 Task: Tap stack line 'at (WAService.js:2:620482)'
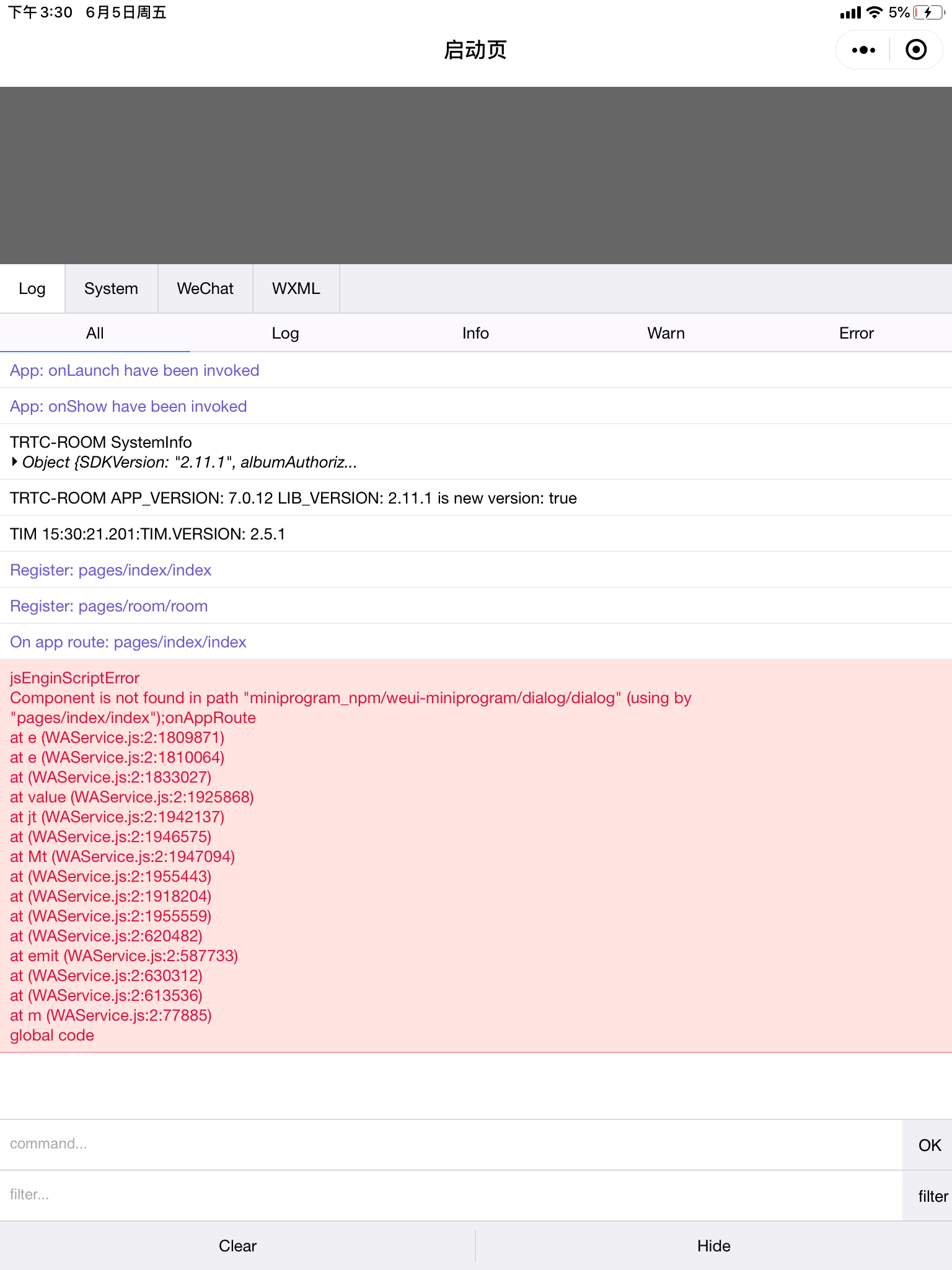click(x=107, y=936)
